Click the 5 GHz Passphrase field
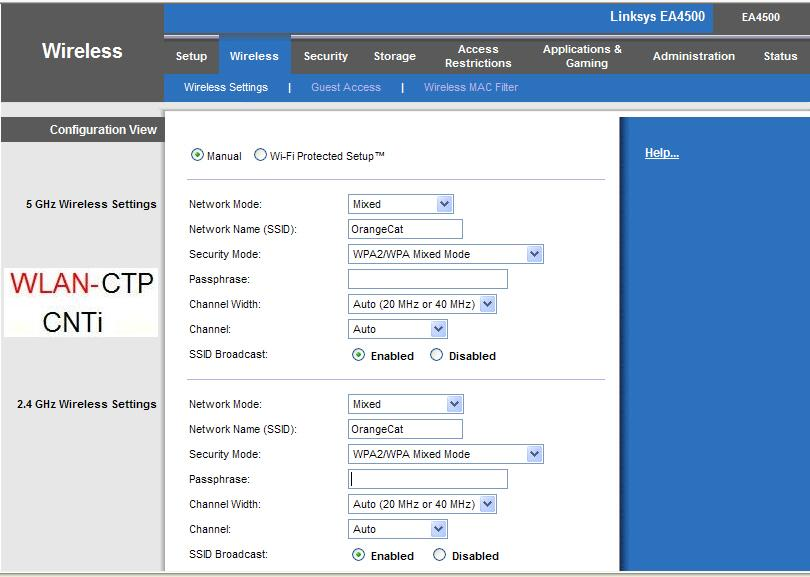The width and height of the screenshot is (810, 577). [x=428, y=279]
